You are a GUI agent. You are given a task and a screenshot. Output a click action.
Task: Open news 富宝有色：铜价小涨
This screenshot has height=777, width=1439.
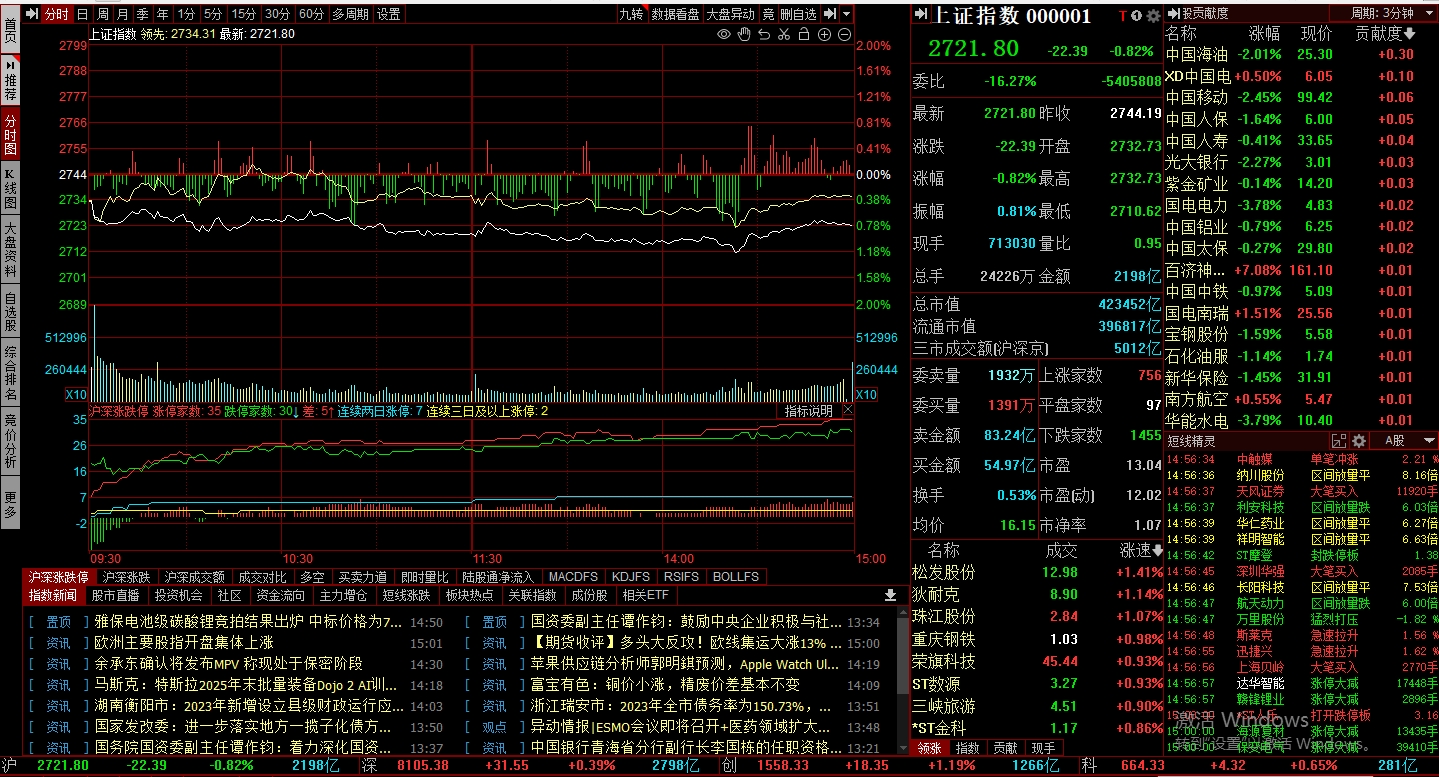665,685
